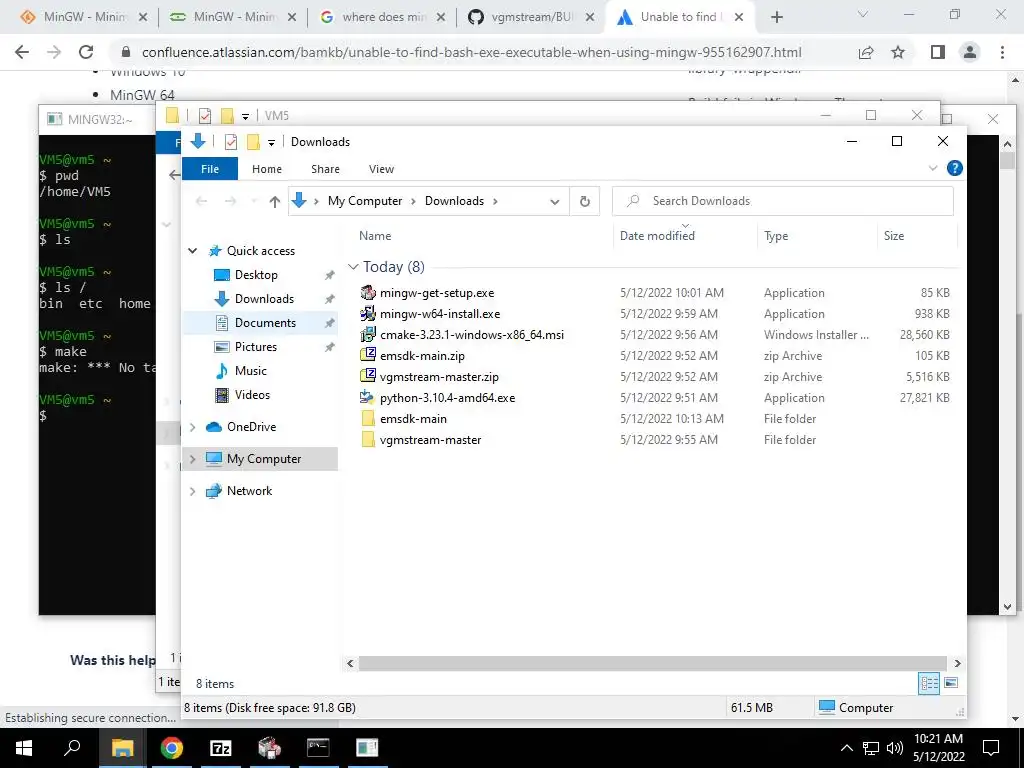Open the Home ribbon tab

[266, 169]
